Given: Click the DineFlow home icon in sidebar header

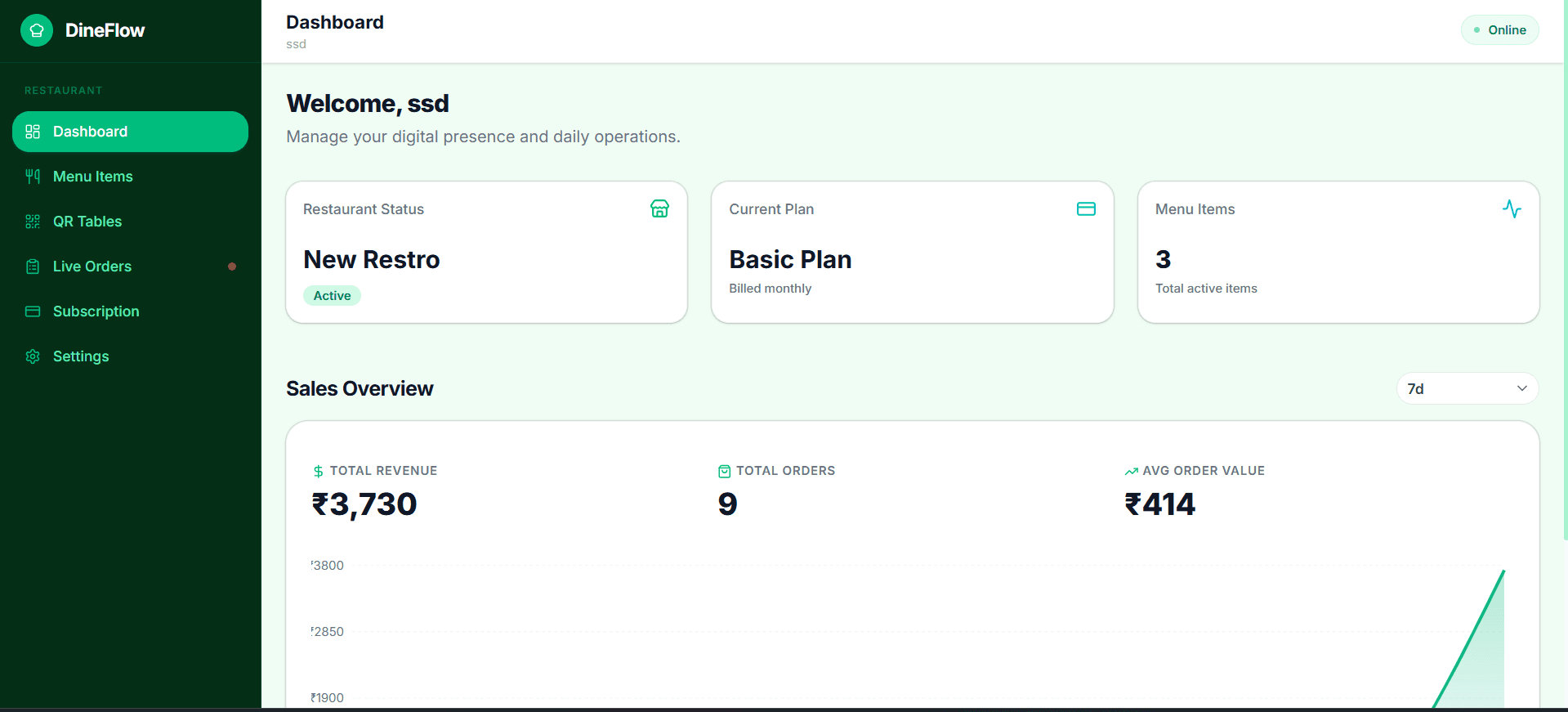Looking at the screenshot, I should tap(36, 29).
